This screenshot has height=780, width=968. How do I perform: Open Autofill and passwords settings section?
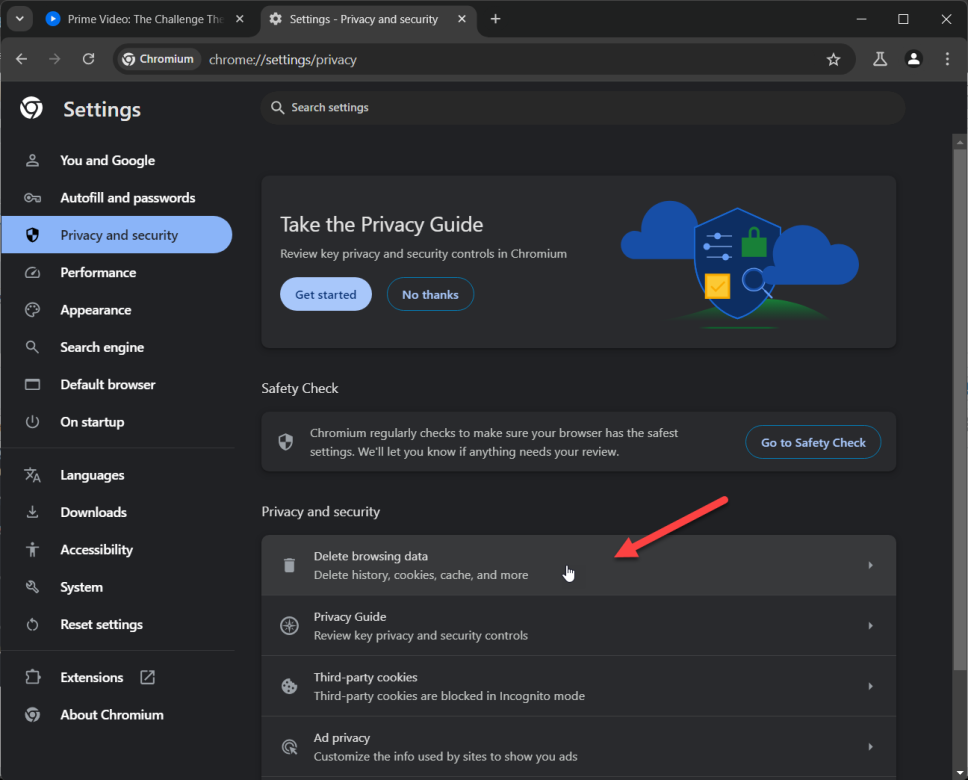(x=127, y=198)
